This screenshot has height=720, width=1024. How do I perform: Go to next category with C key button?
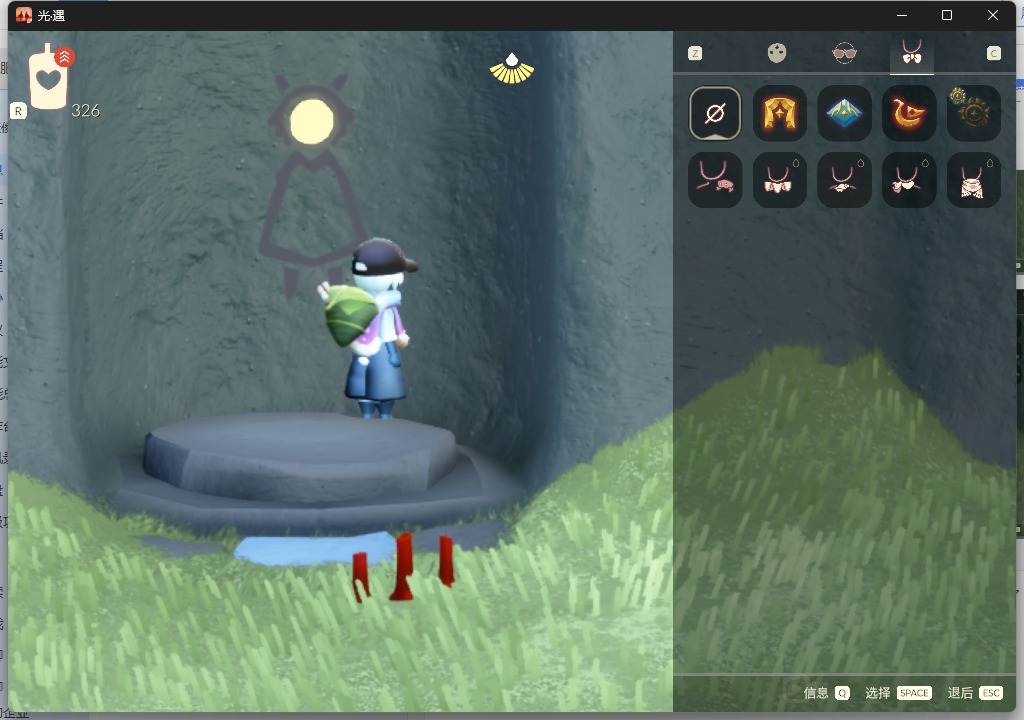(993, 54)
